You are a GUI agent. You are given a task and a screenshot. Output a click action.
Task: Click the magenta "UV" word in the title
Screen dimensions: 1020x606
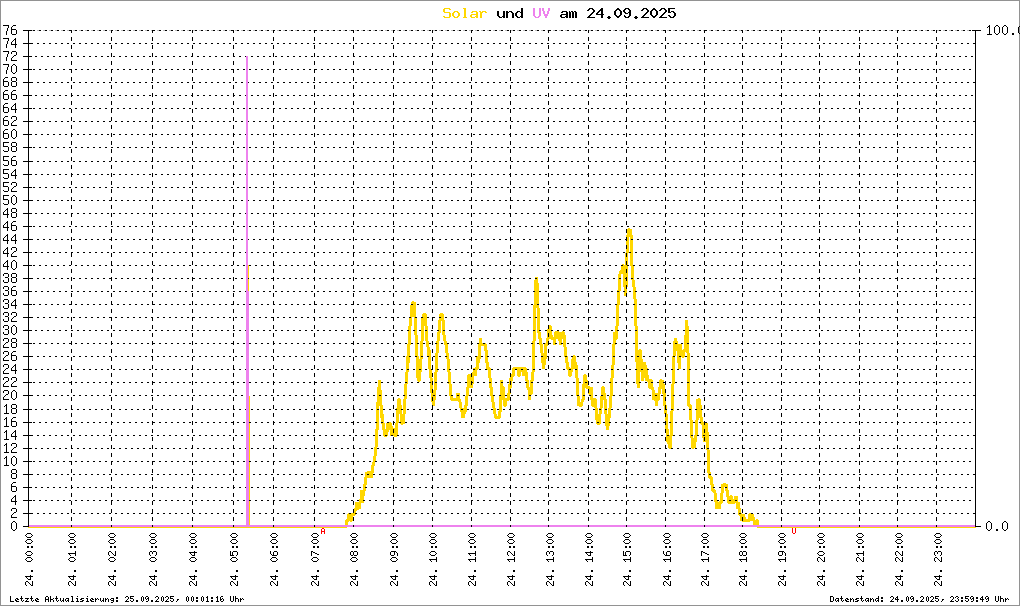click(x=541, y=13)
